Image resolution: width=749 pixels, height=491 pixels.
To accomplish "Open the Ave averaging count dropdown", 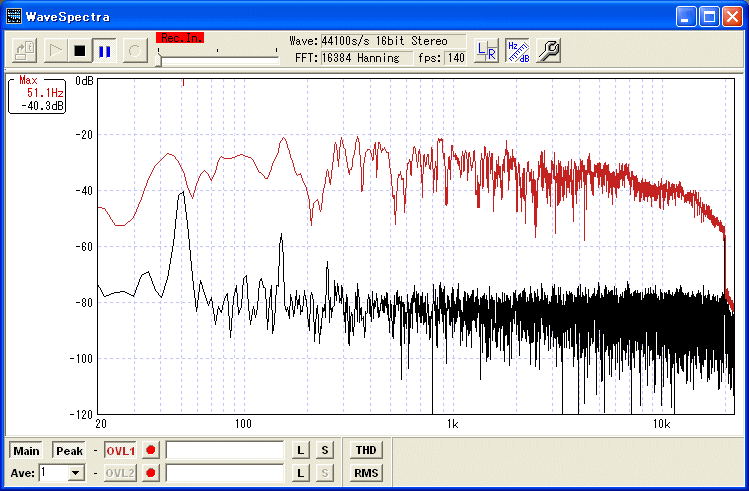I will pos(75,473).
